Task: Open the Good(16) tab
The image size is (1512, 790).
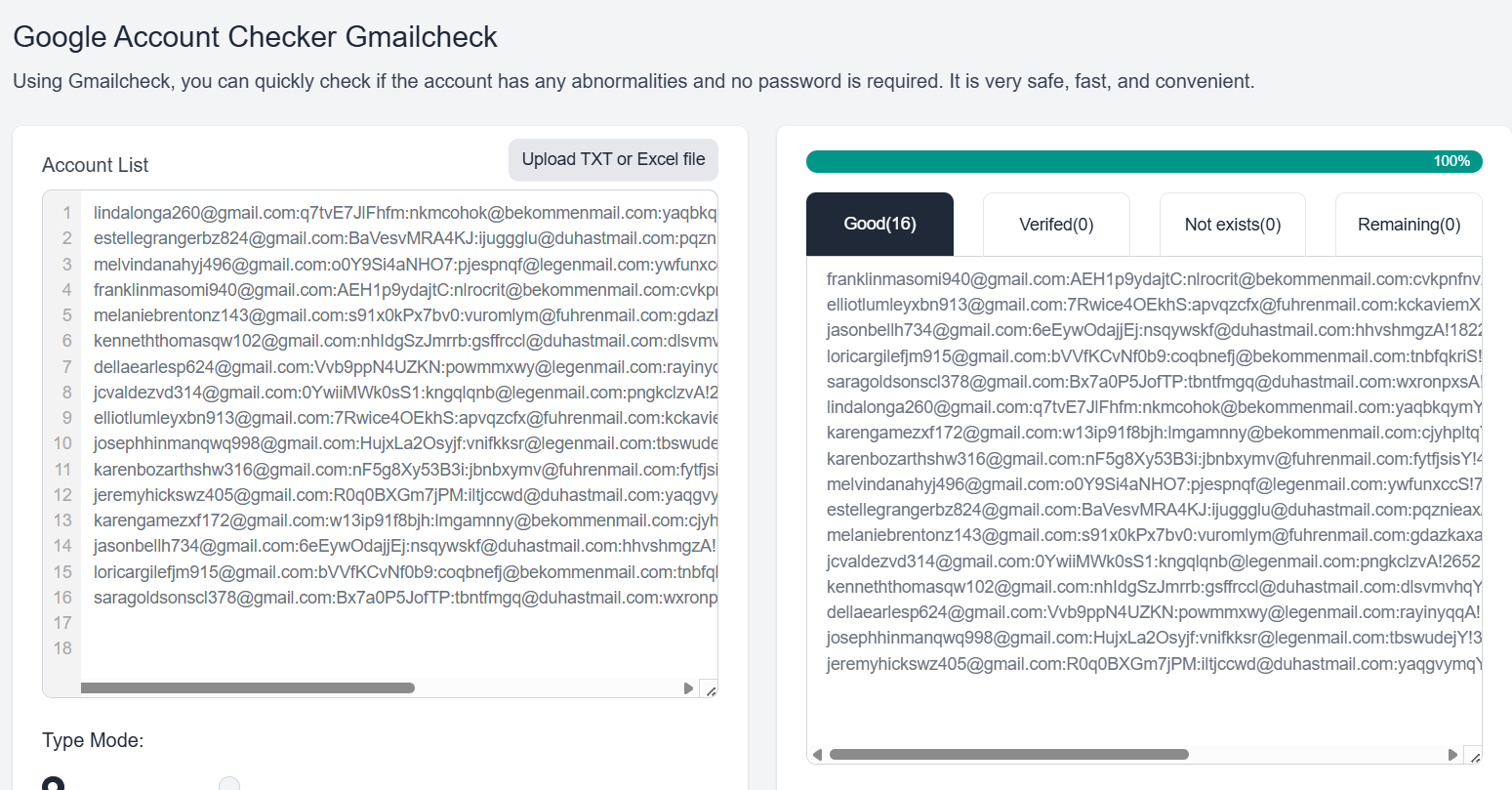Action: [879, 225]
